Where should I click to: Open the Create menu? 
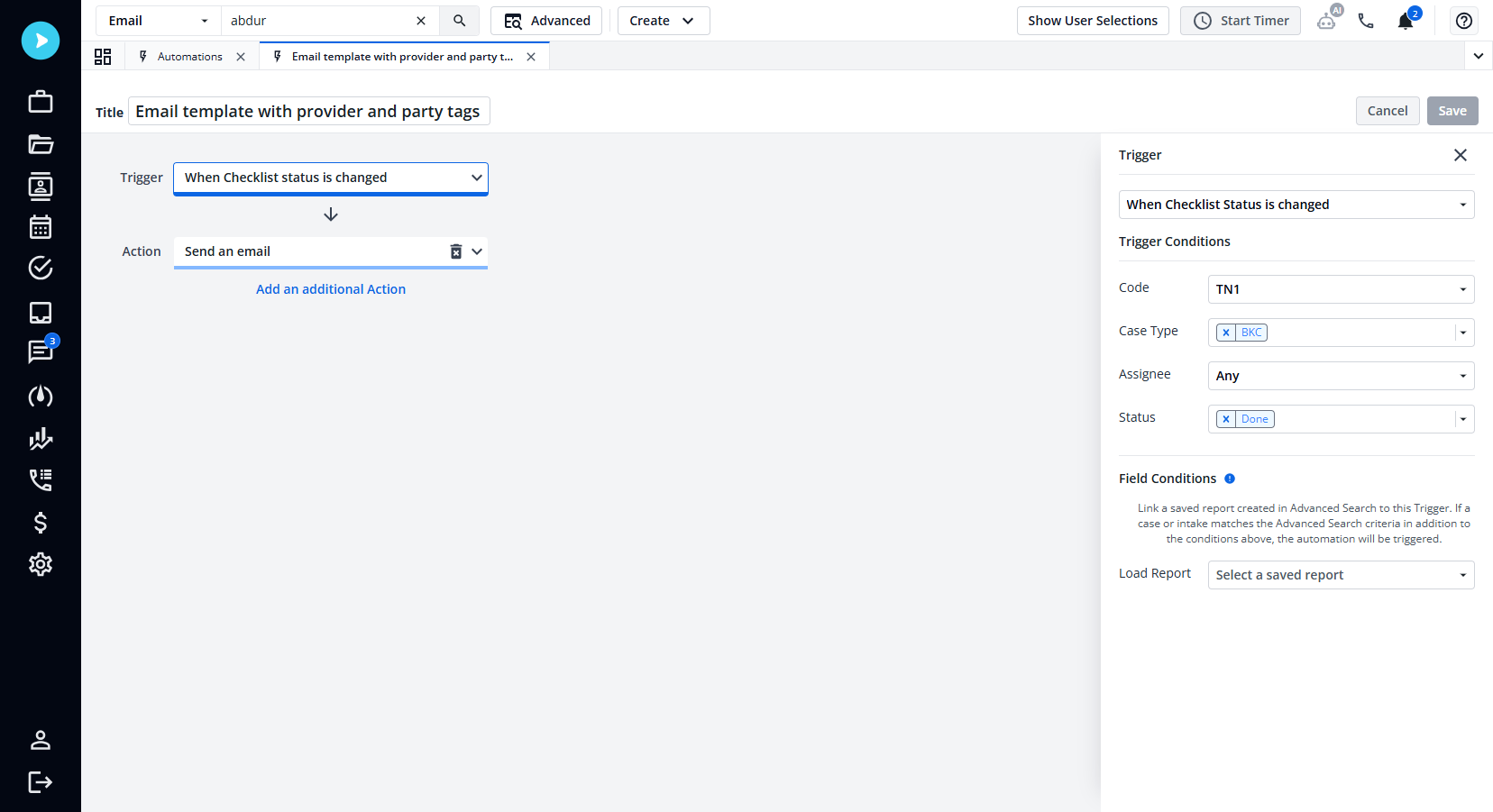(663, 20)
